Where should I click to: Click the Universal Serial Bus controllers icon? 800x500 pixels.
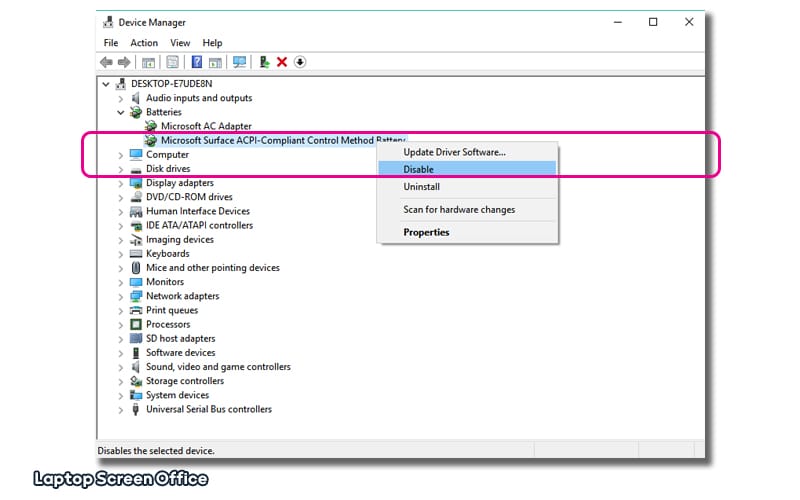point(136,409)
